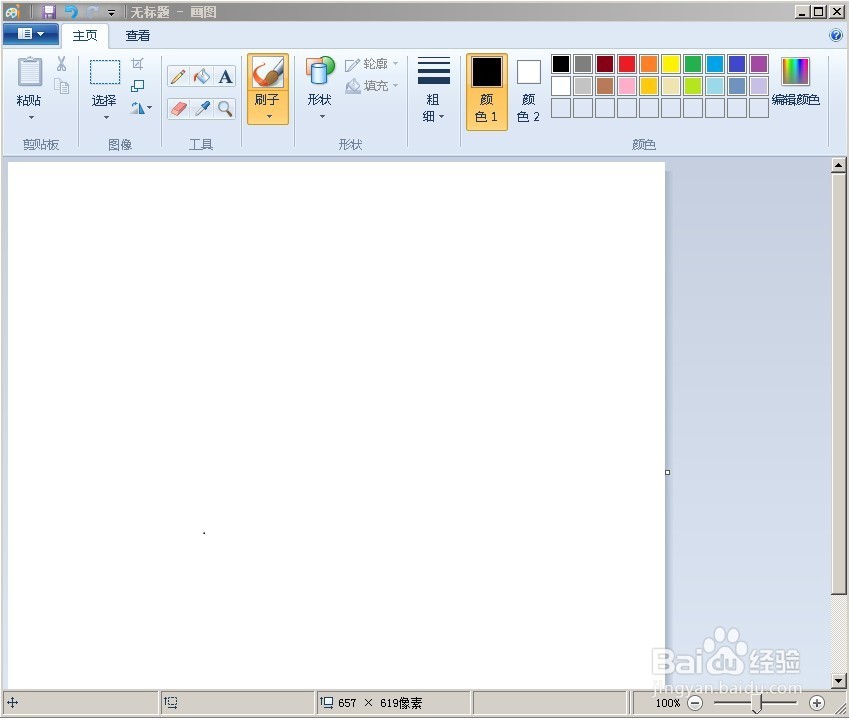849x718 pixels.
Task: Click the Resize icon
Action: click(138, 86)
